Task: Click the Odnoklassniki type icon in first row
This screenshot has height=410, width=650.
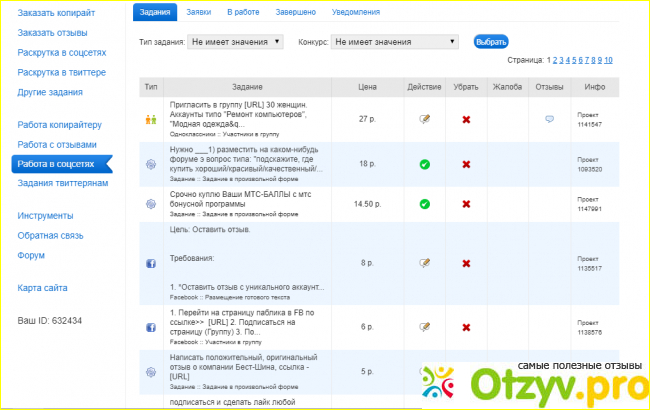Action: [151, 119]
